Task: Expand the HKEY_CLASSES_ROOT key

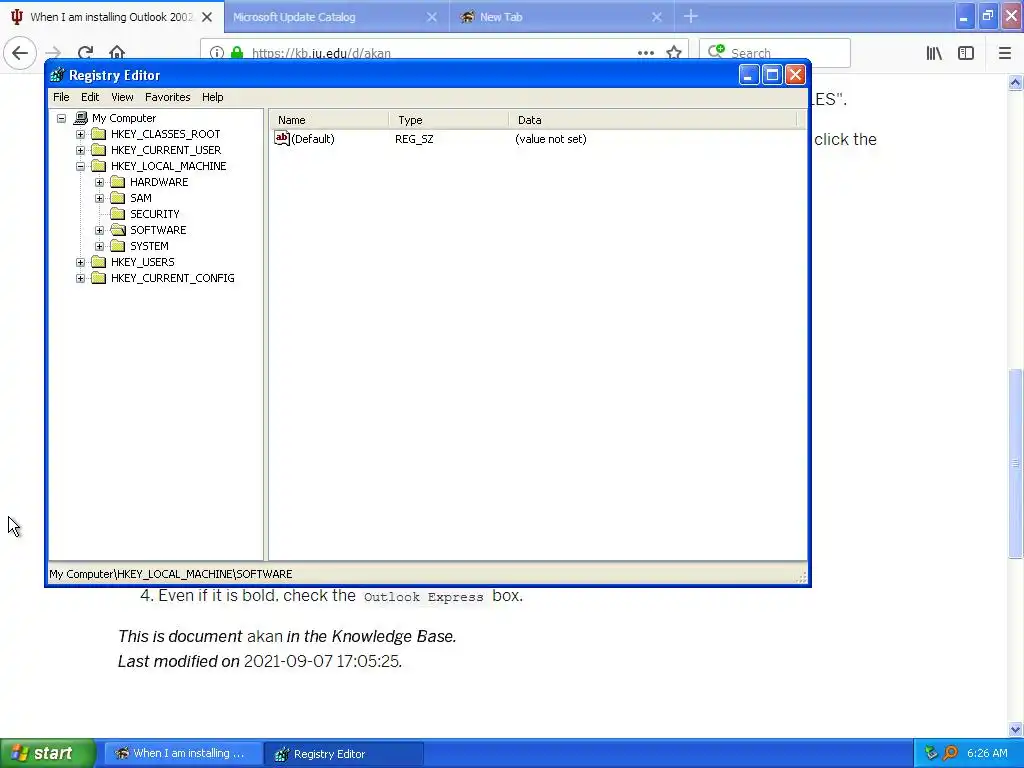Action: [80, 135]
